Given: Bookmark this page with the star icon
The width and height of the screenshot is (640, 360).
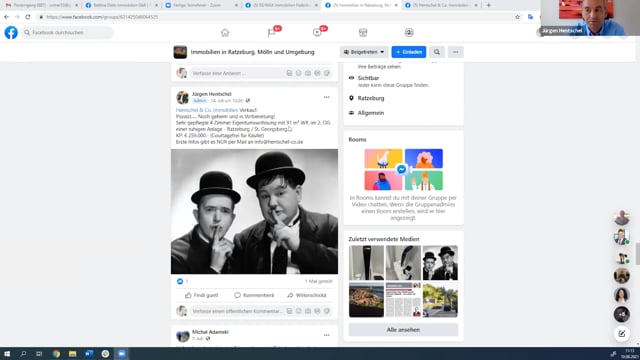Looking at the screenshot, I should 518,17.
